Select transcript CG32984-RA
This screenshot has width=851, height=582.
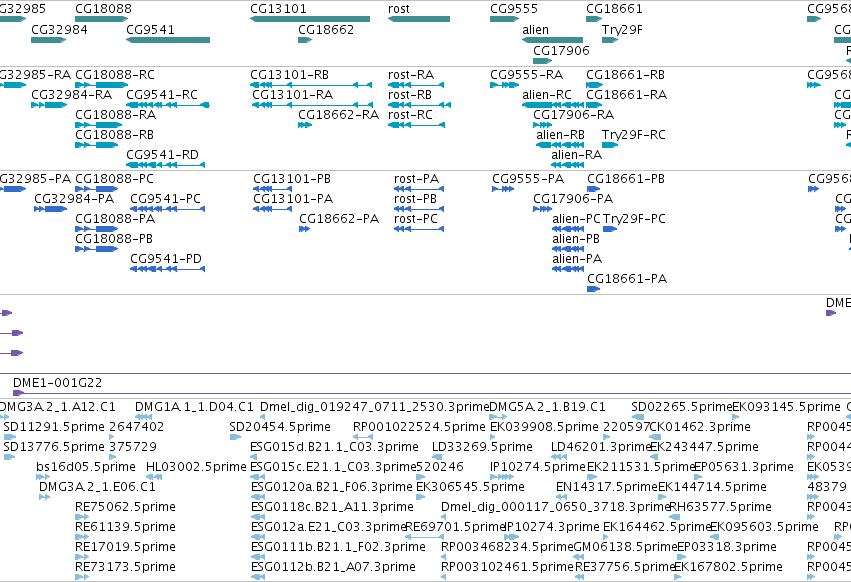pos(72,94)
